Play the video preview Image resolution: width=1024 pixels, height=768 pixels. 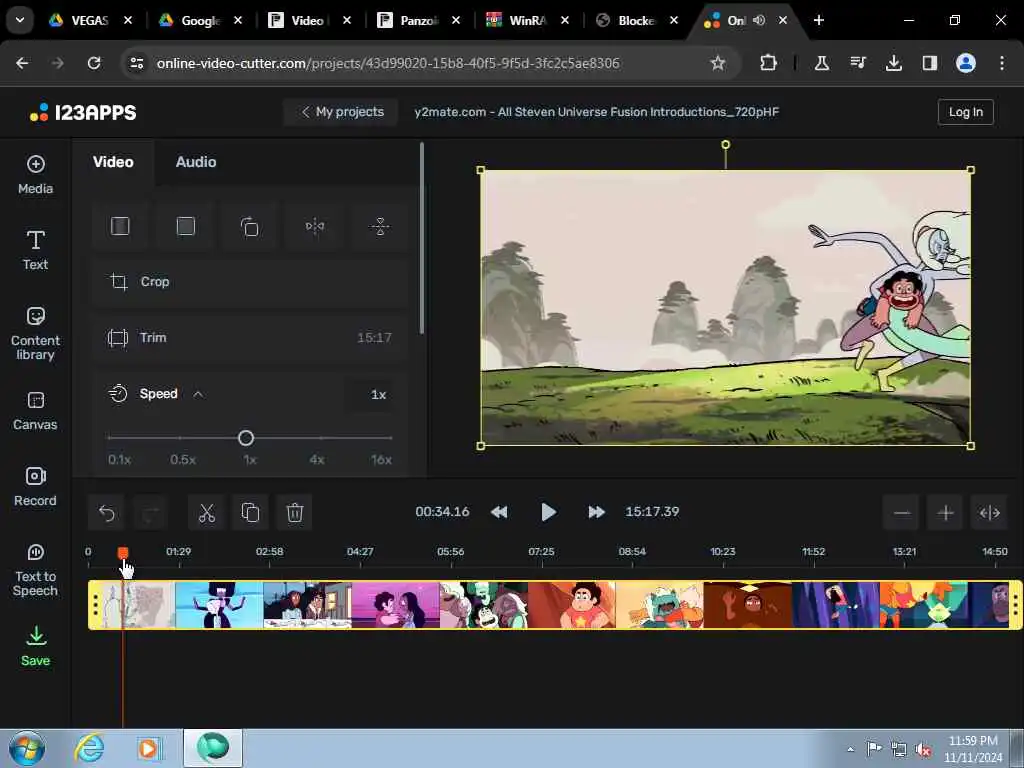pos(548,512)
